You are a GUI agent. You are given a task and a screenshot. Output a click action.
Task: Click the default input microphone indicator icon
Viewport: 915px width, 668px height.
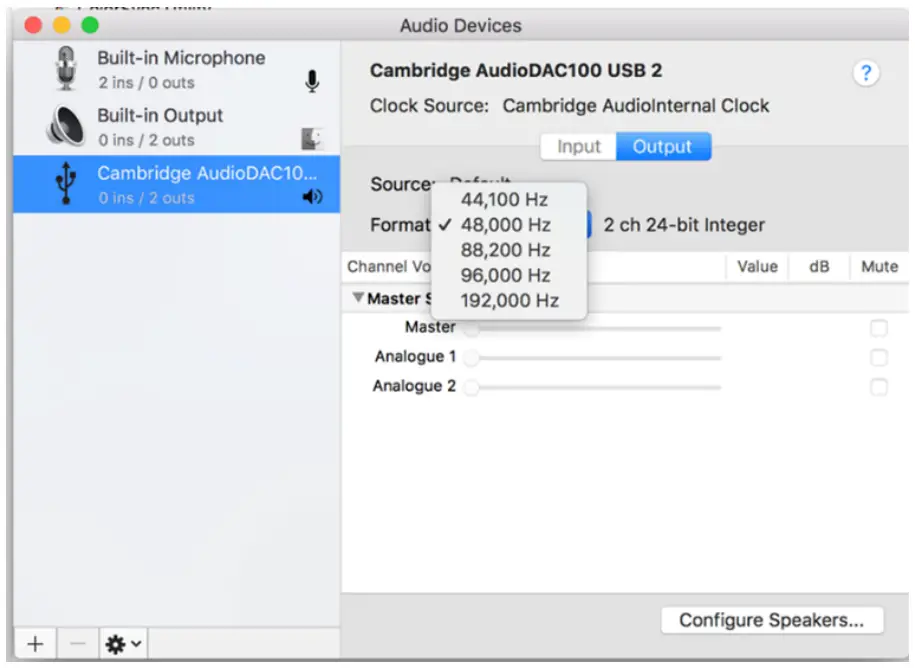click(x=312, y=83)
